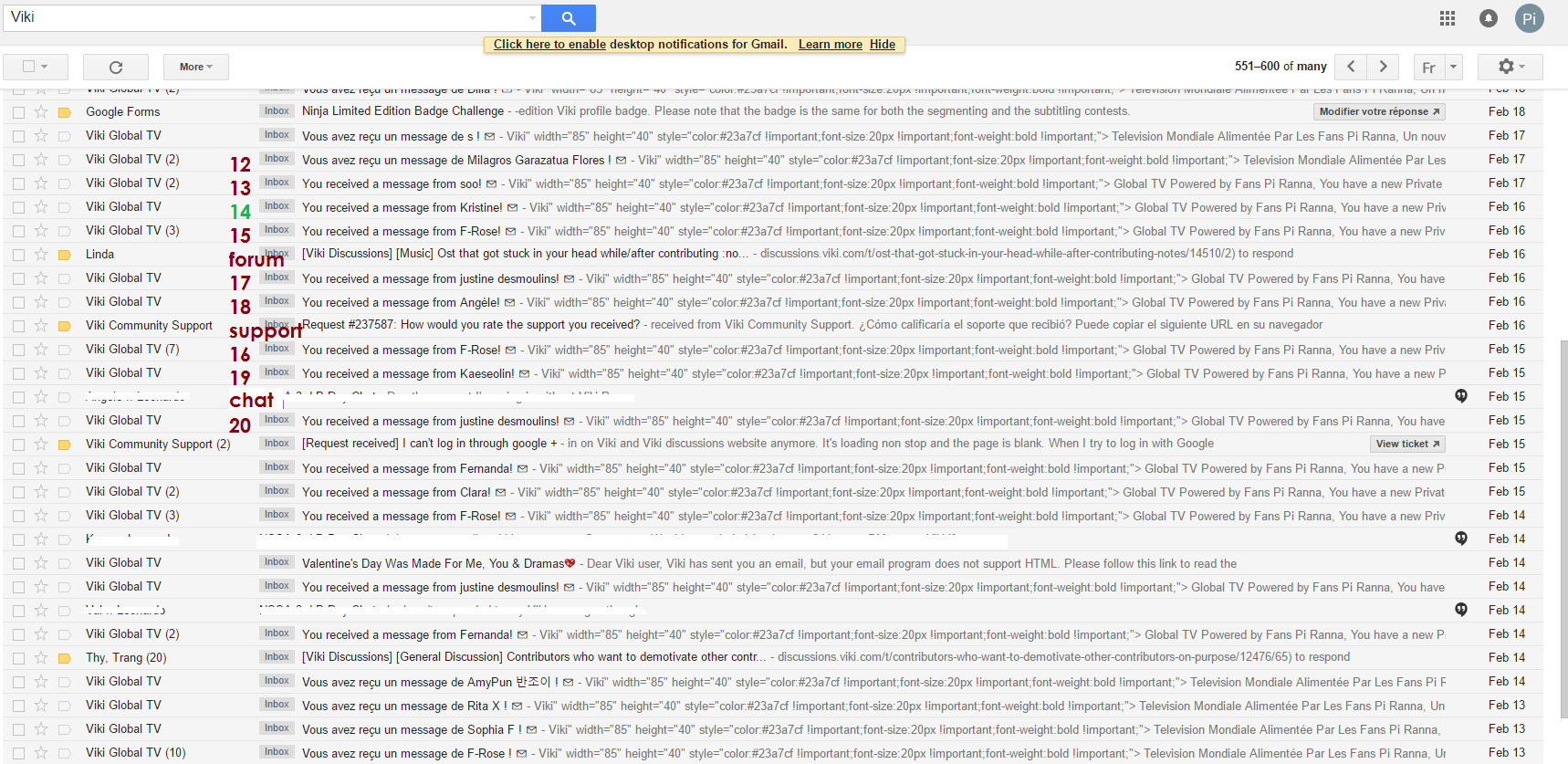Check the Viki Global TV (10) checkbox

pos(18,753)
